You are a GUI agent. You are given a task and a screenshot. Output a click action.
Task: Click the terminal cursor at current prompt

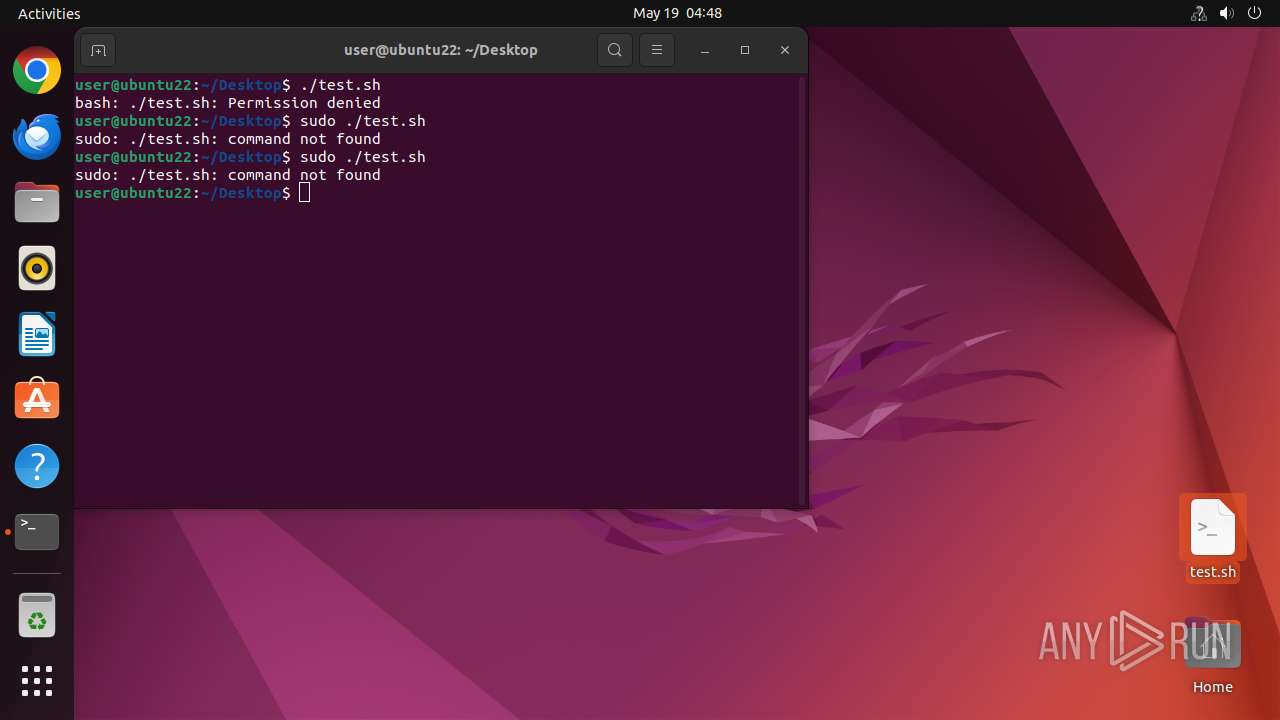pos(305,193)
